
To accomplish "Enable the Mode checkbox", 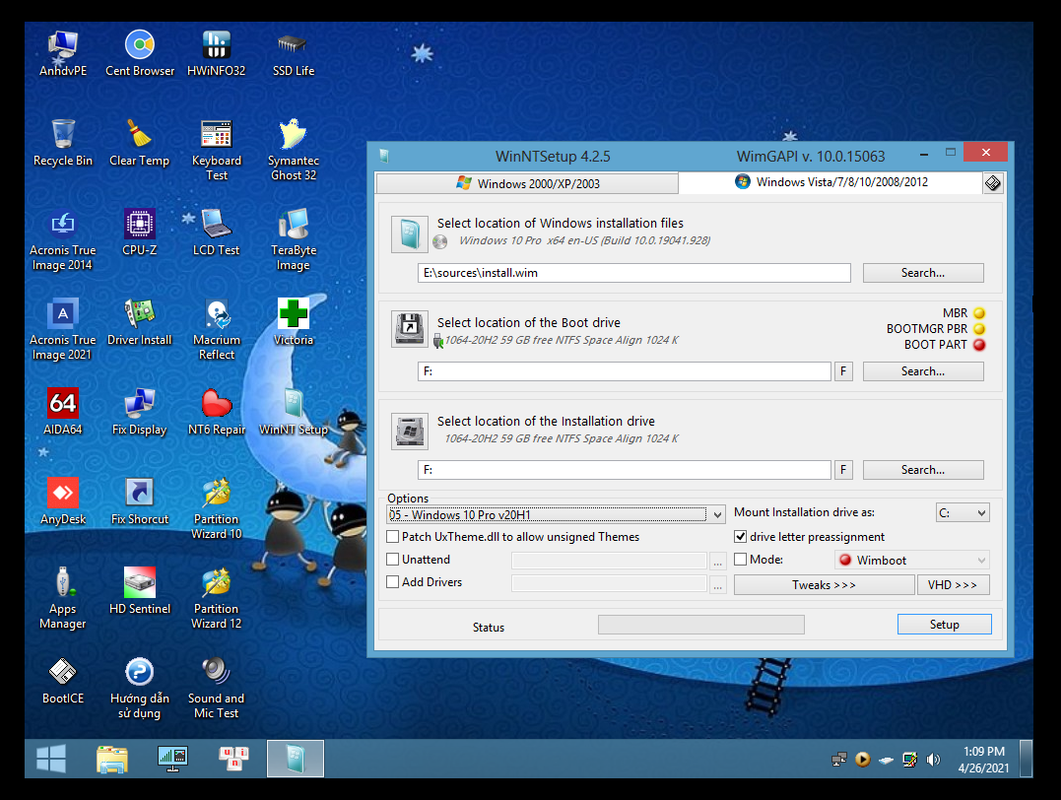I will pos(740,560).
